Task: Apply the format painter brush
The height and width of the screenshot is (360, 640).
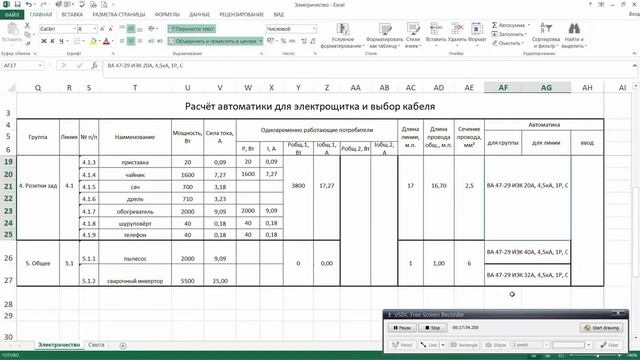Action: (27, 42)
